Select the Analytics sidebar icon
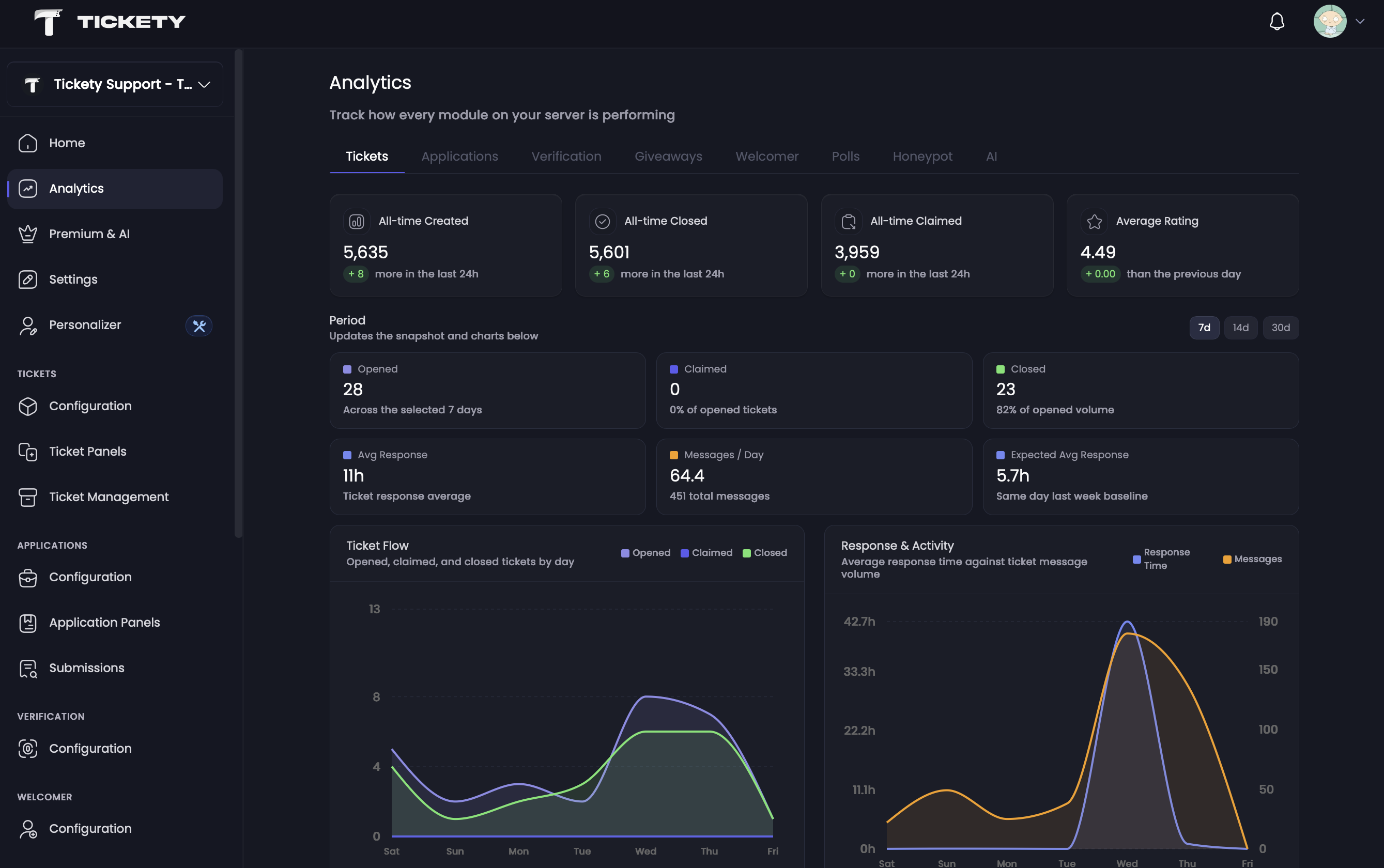1384x868 pixels. click(x=27, y=188)
